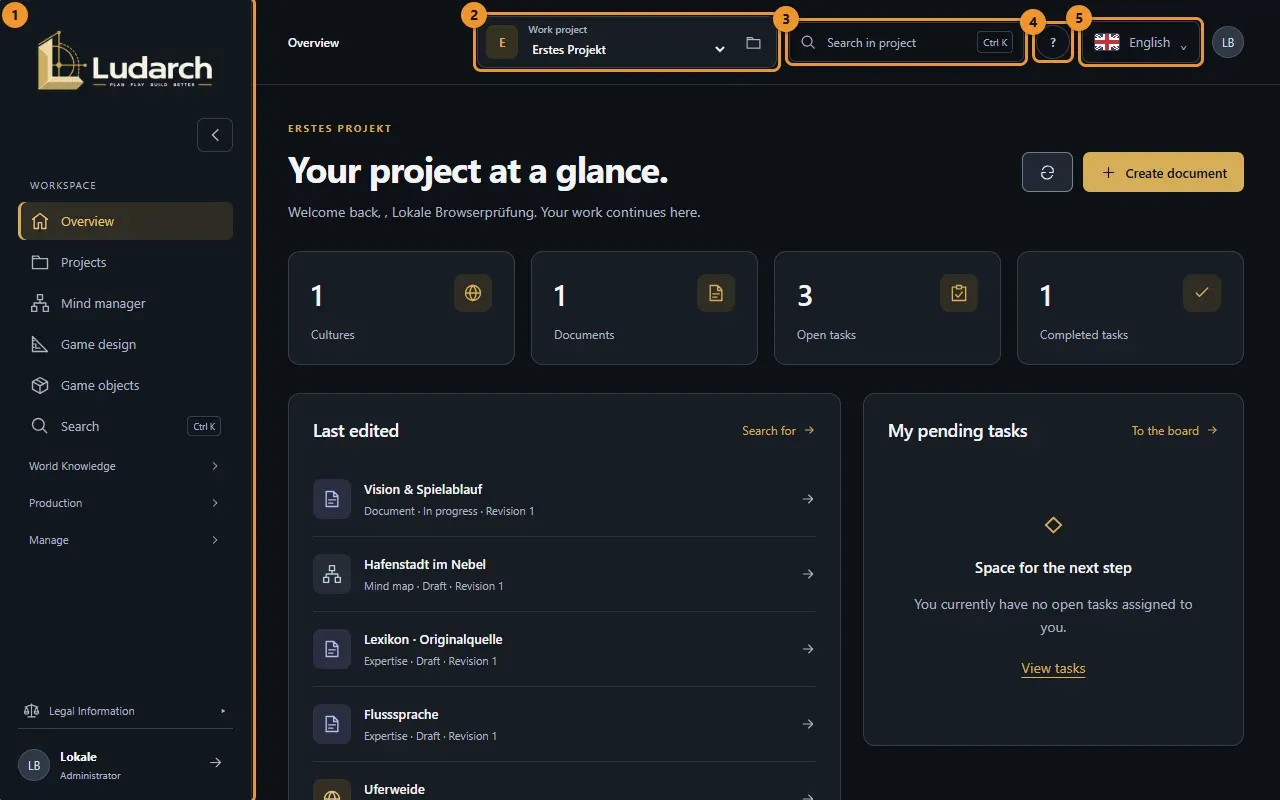Open Vision & Spielablauf document
This screenshot has width=1280, height=800.
pyautogui.click(x=564, y=499)
